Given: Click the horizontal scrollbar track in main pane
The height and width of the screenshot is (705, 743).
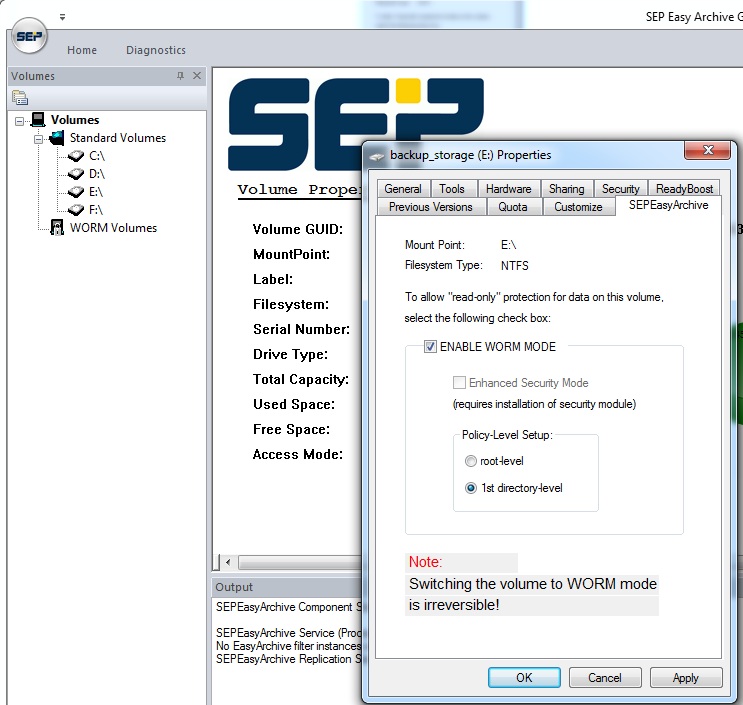Looking at the screenshot, I should point(299,562).
